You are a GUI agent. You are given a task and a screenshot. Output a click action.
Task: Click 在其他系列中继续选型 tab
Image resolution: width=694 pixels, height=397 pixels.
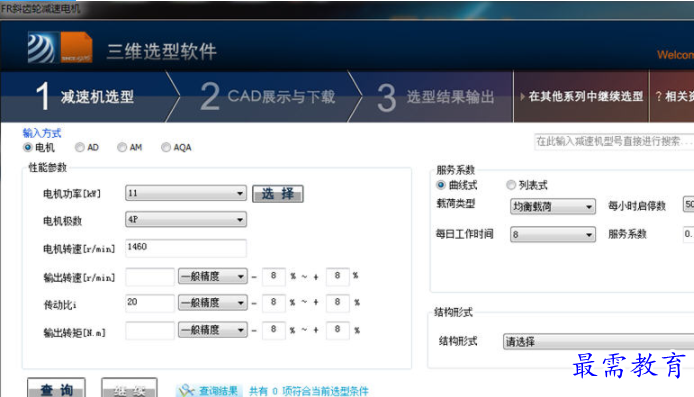581,96
